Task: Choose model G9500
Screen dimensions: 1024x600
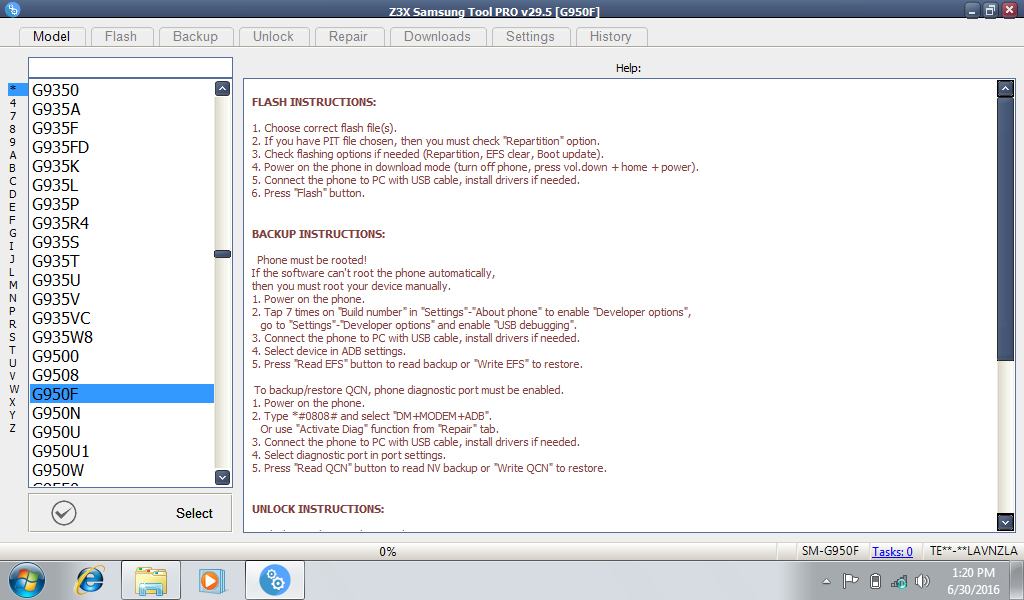Action: [x=122, y=356]
